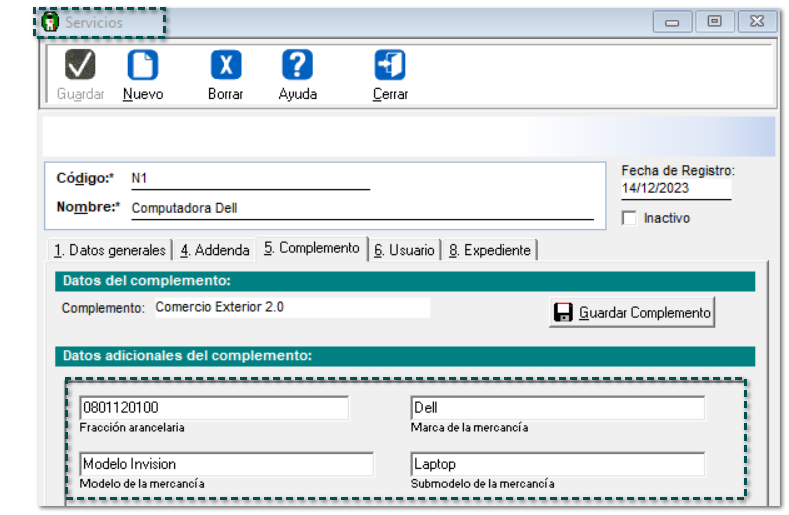This screenshot has height=515, width=789.
Task: Click the Datos adicionales del complemento header
Action: click(x=405, y=356)
